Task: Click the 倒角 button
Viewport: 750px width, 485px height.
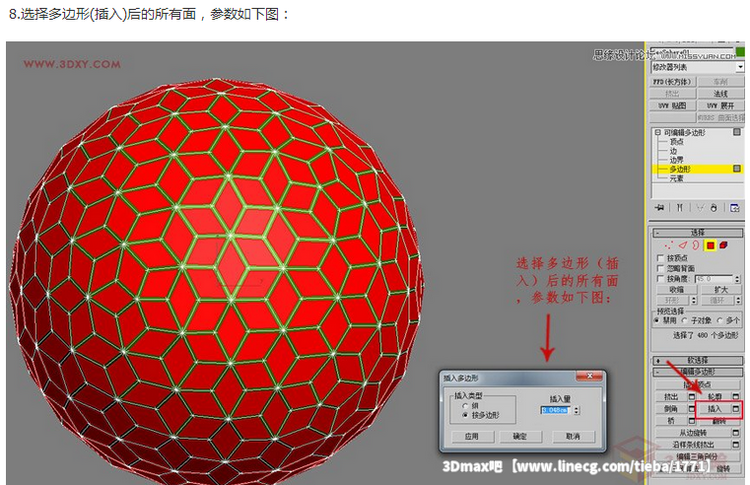Action: tap(671, 409)
